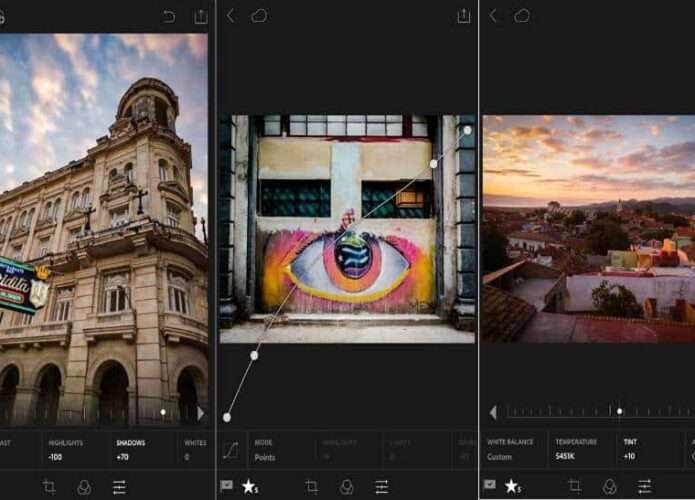Click the left arrow at the Tint slider scale
This screenshot has height=500, width=695.
pos(493,413)
